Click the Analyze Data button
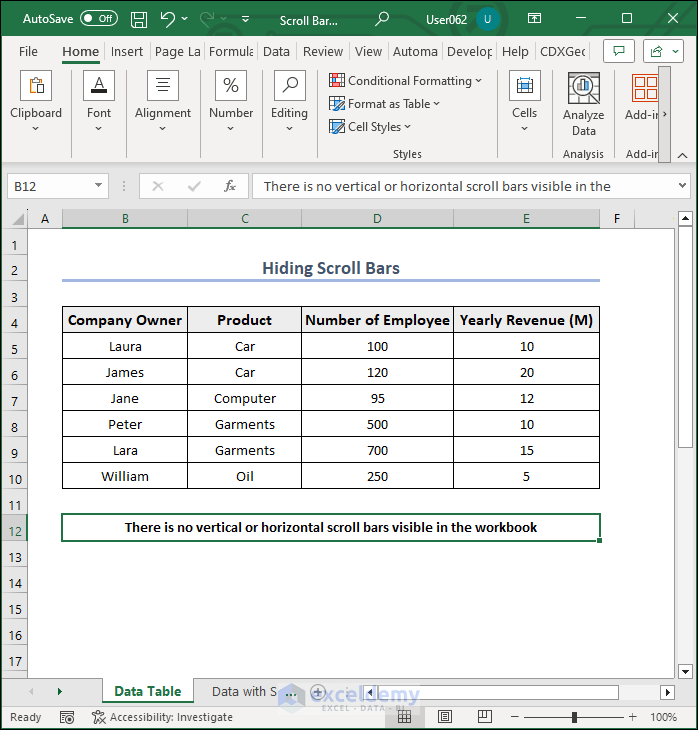This screenshot has width=698, height=730. click(583, 105)
